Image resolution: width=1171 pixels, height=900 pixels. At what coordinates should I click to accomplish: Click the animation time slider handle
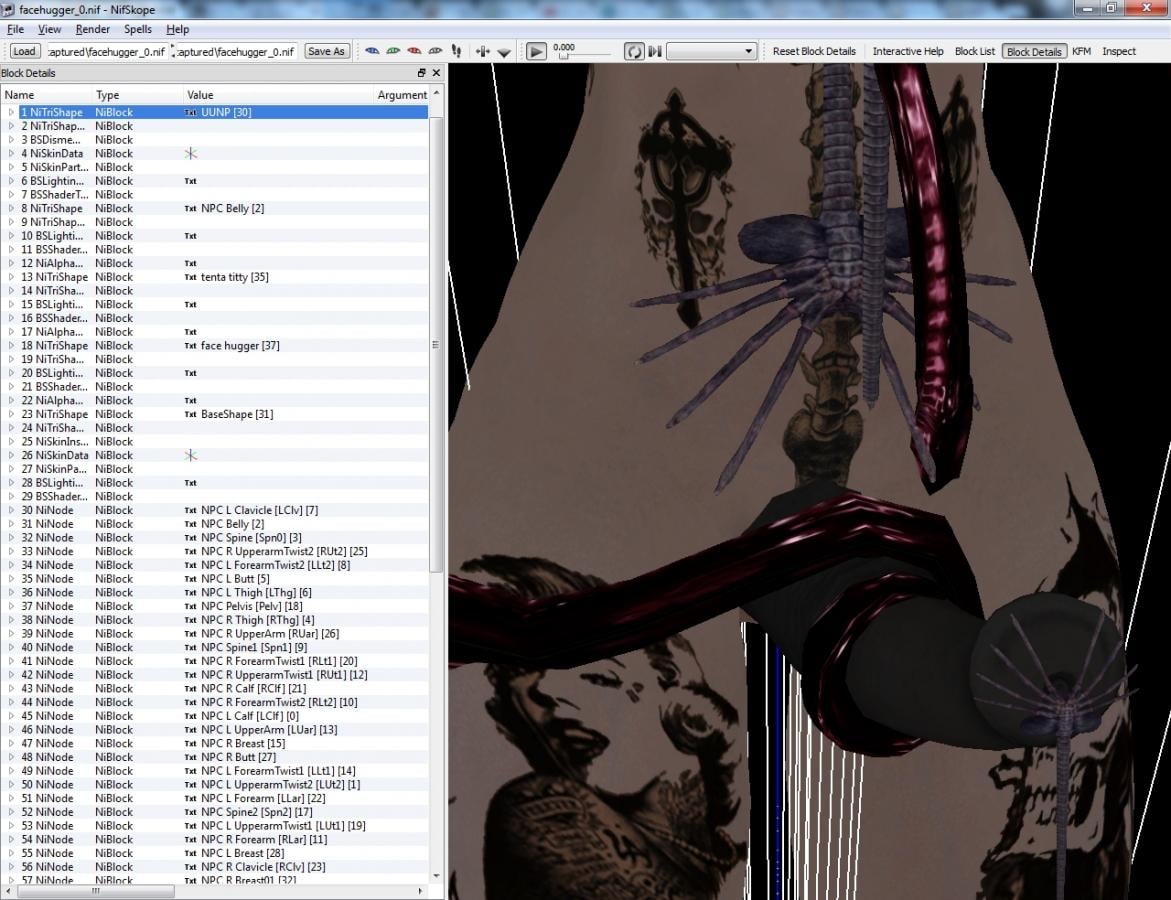click(563, 55)
